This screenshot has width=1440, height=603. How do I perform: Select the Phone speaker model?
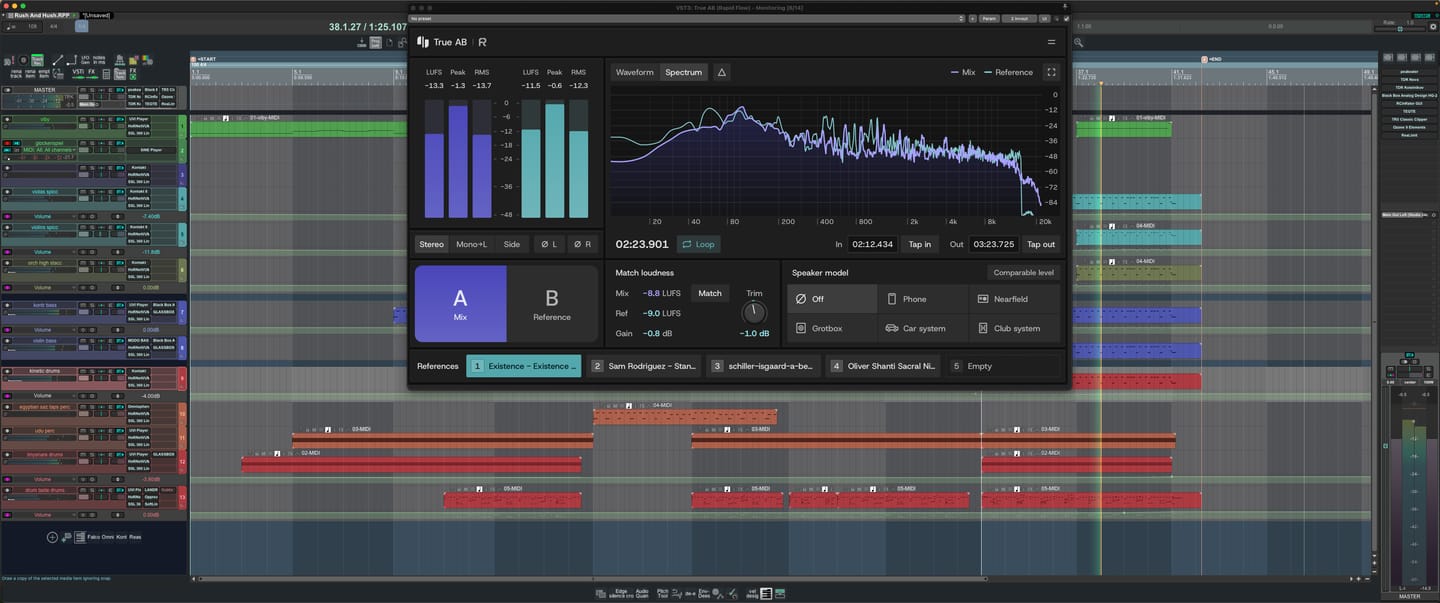click(x=923, y=299)
